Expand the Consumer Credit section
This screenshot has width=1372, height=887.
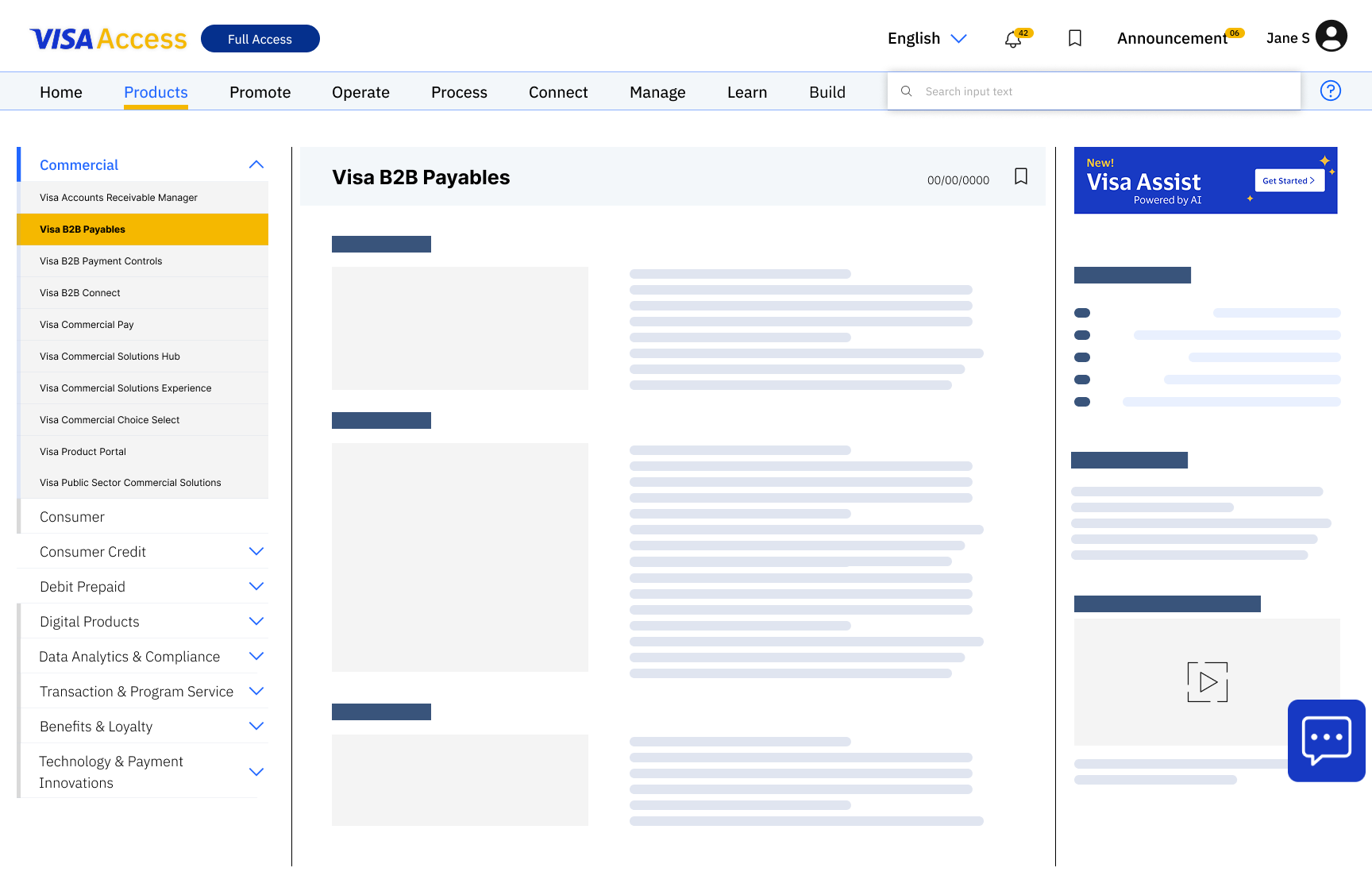256,551
